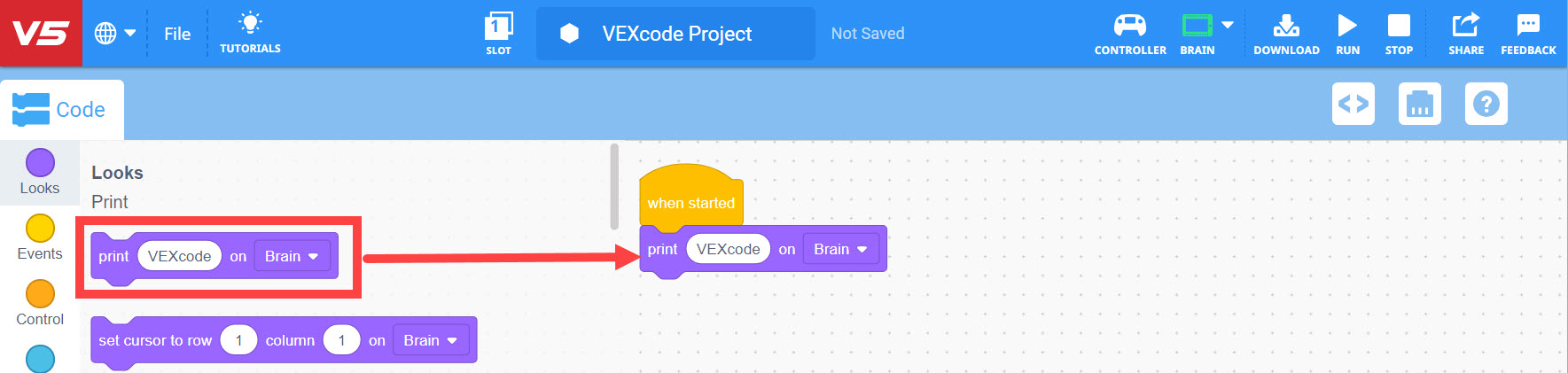Open the File menu
Screen dimensions: 1568x373
pyautogui.click(x=177, y=34)
